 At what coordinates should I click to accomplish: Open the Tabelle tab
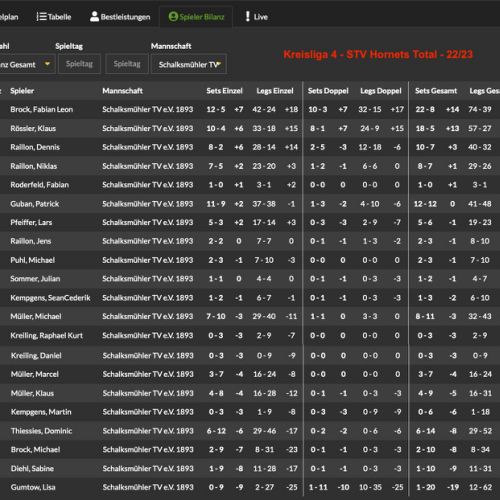coord(54,17)
